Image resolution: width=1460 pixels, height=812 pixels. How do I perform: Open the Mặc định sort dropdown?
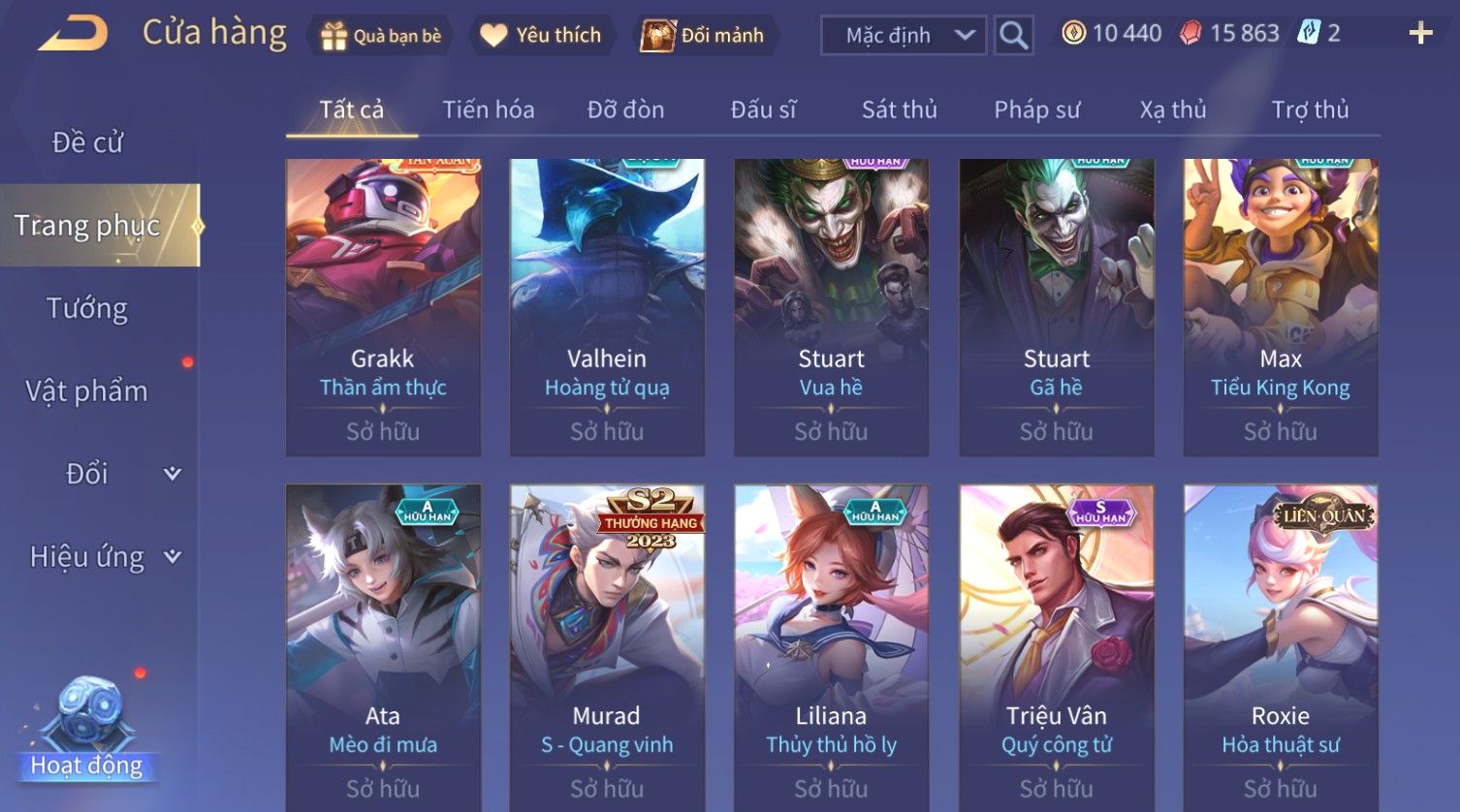tap(904, 36)
